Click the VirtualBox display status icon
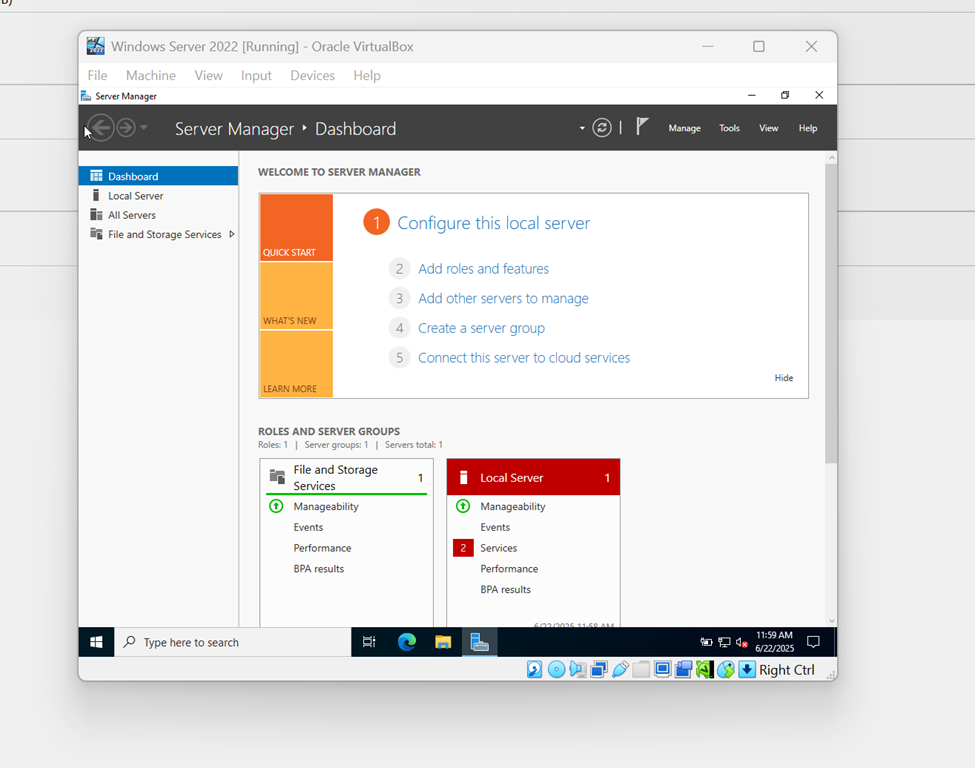The width and height of the screenshot is (975, 768). pyautogui.click(x=662, y=670)
